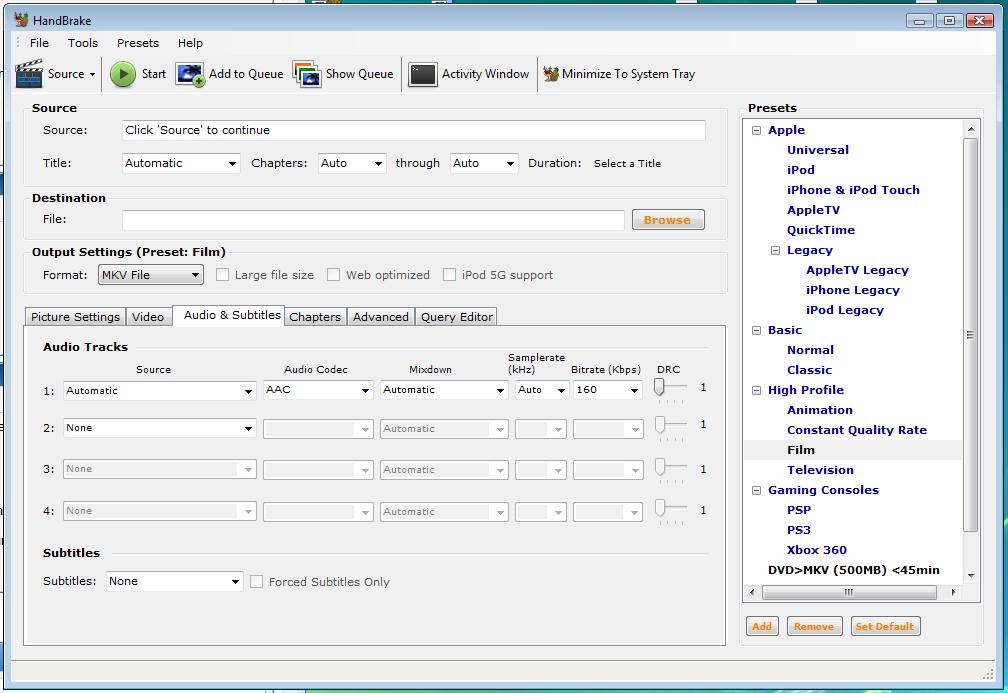This screenshot has height=693, width=1008.
Task: Switch to Picture Settings tab
Action: [75, 317]
